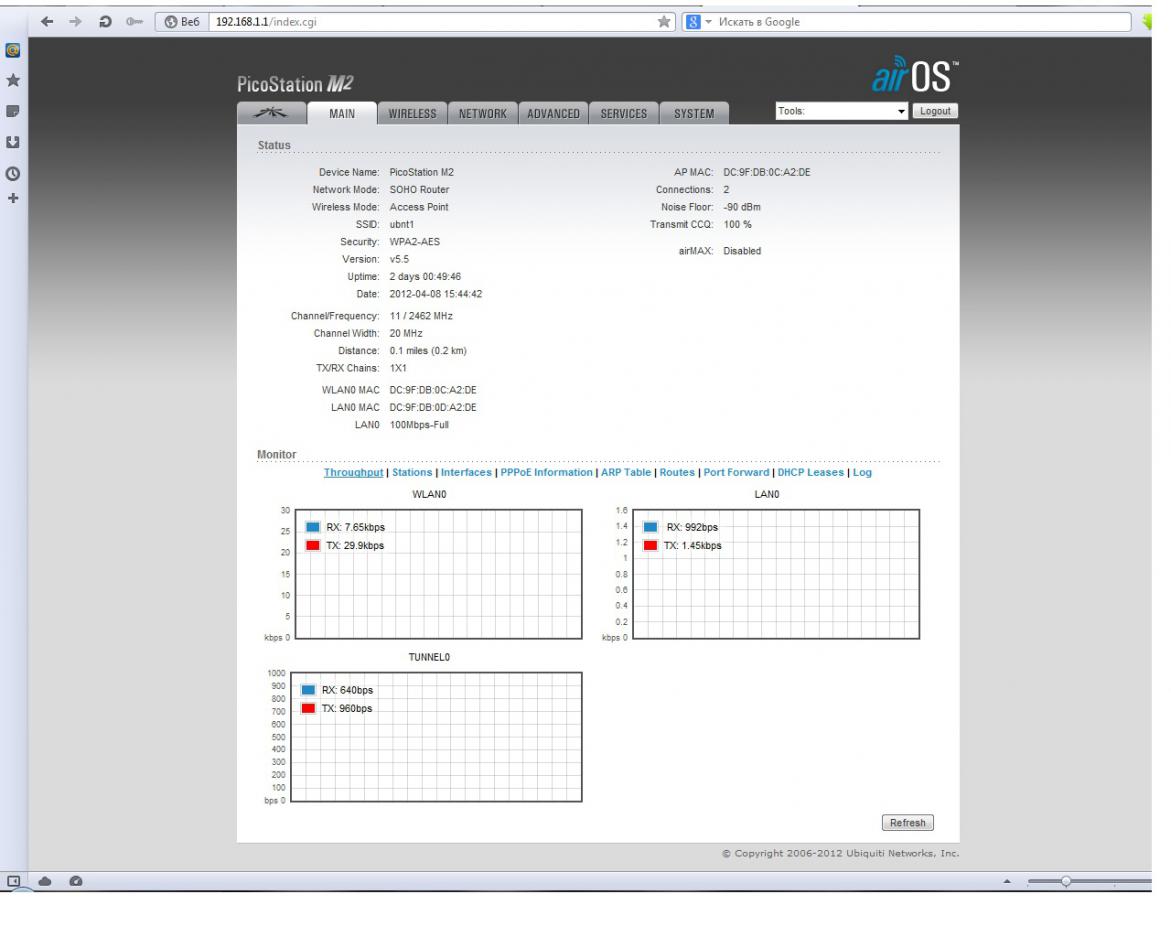Open the Routes link
The height and width of the screenshot is (937, 1171).
[x=677, y=473]
